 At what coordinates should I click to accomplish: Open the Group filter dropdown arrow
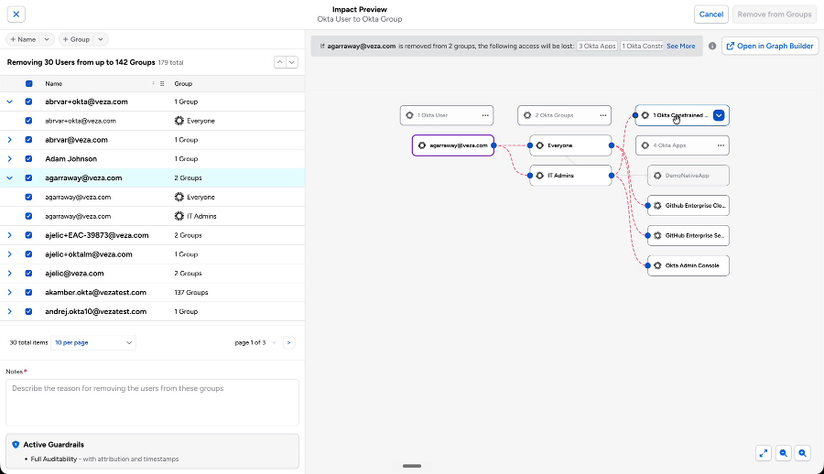(100, 39)
